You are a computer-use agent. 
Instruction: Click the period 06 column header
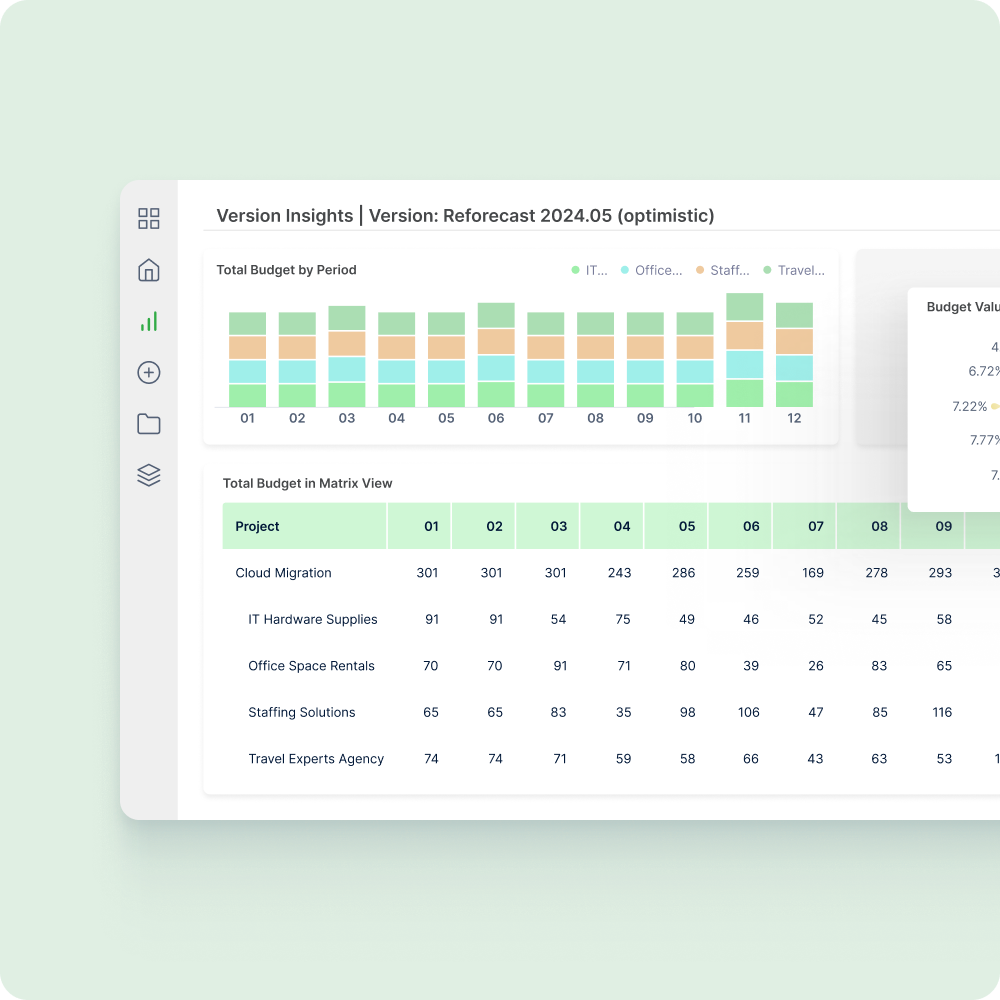point(751,526)
